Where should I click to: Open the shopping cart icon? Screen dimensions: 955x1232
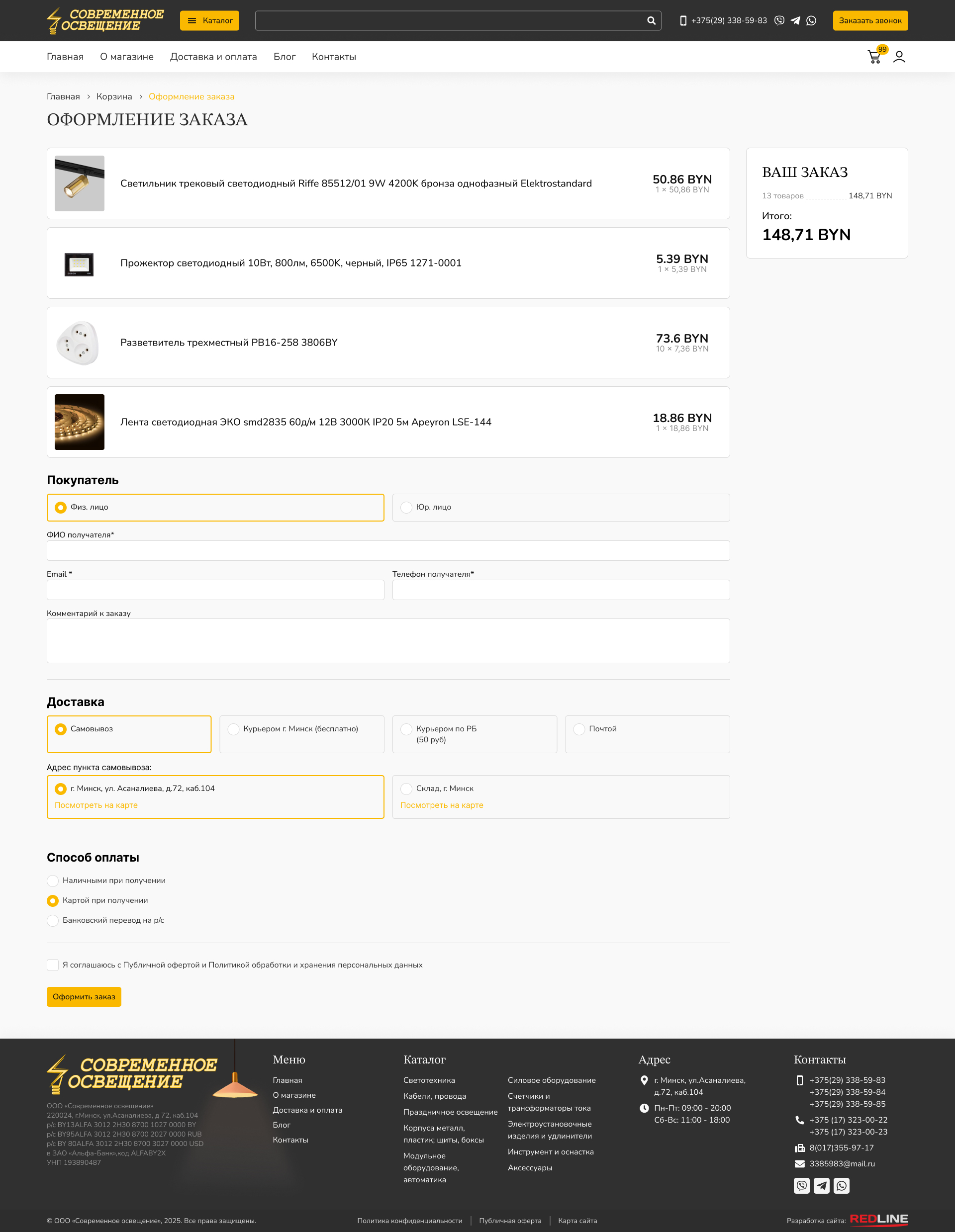(x=874, y=57)
